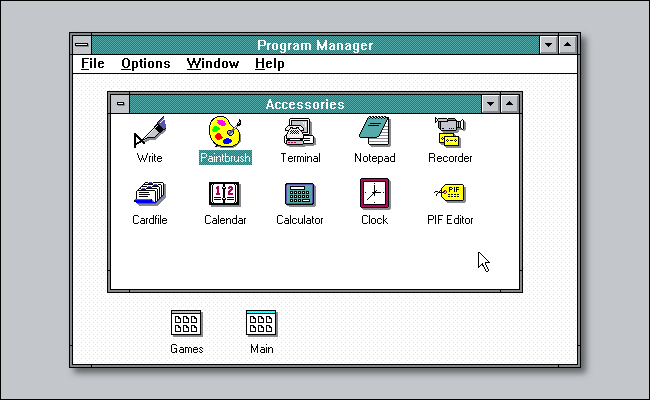Select the Games program group icon
Screen dimensions: 650x400
point(186,323)
